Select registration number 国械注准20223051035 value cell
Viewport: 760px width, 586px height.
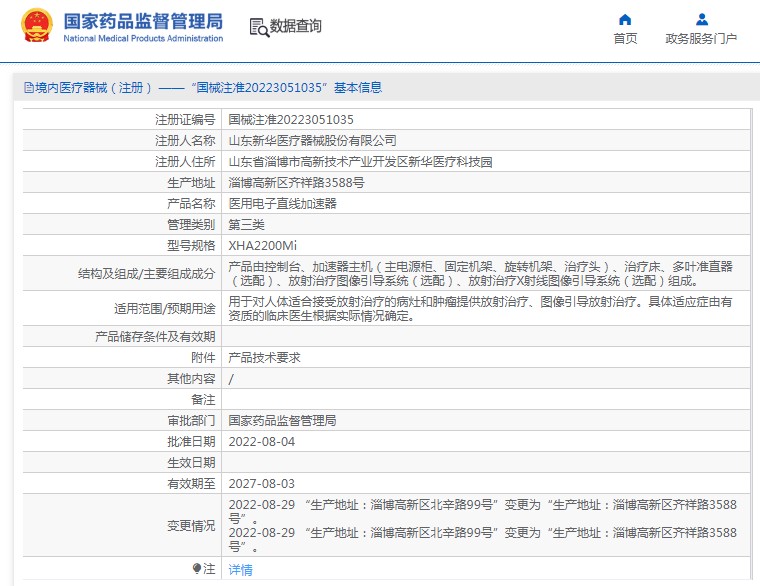291,120
